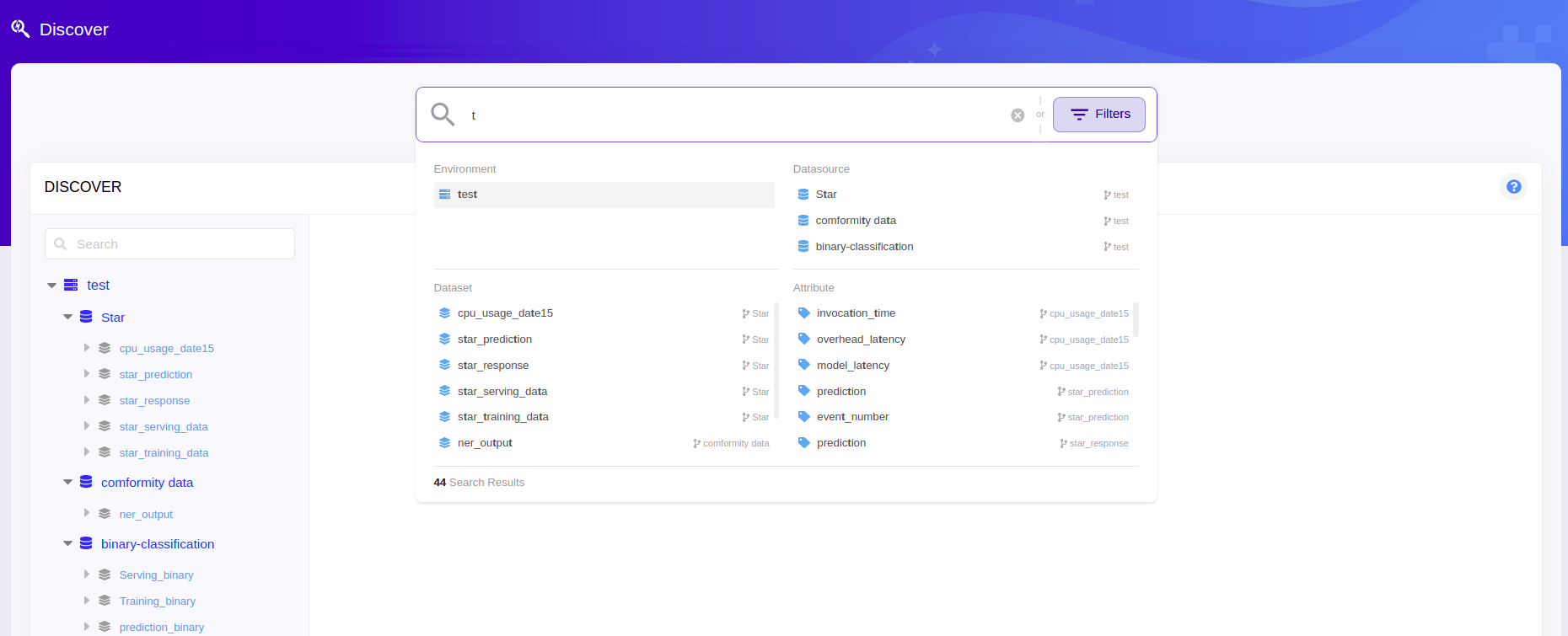The height and width of the screenshot is (636, 1568).
Task: Click the tag icon beside 'model_latency'
Action: click(x=804, y=366)
